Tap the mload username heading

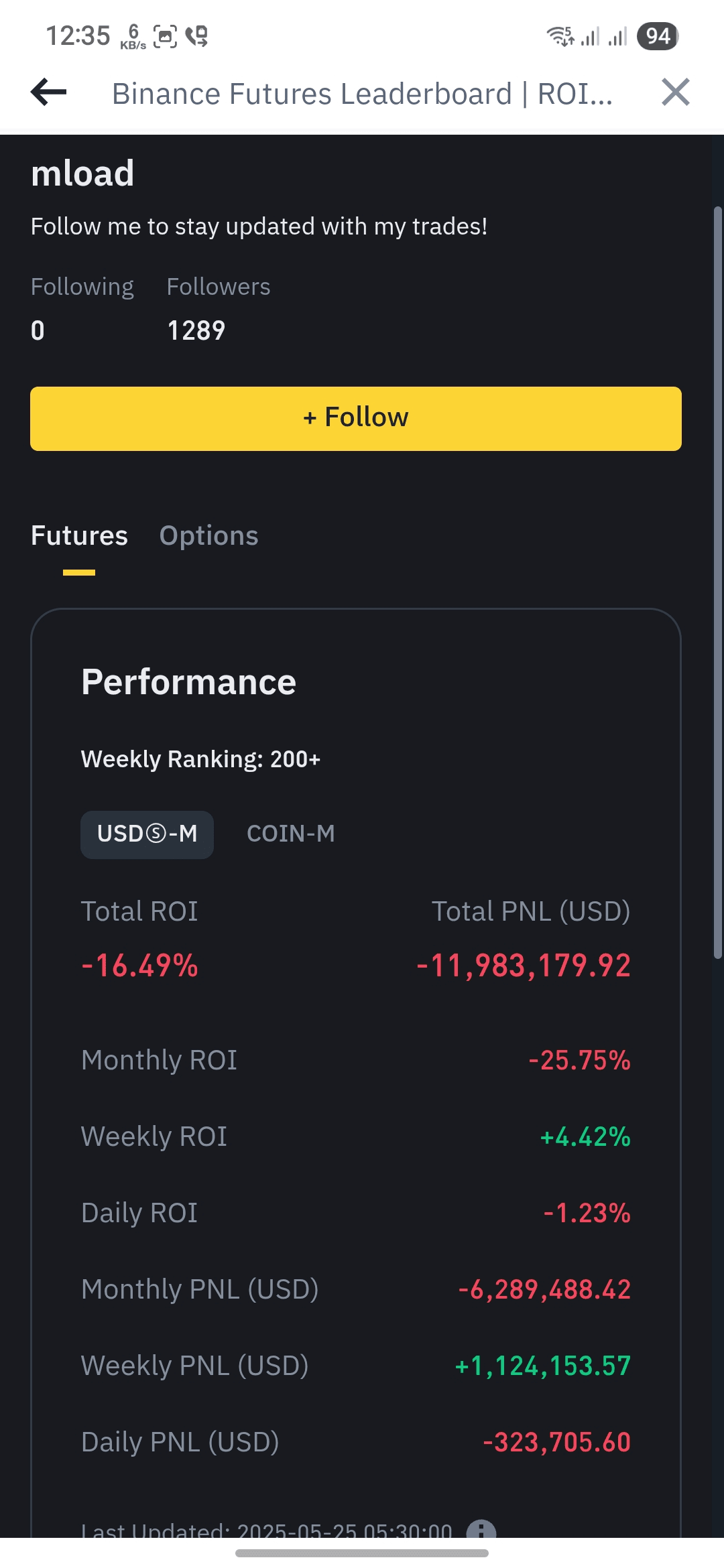click(x=82, y=174)
